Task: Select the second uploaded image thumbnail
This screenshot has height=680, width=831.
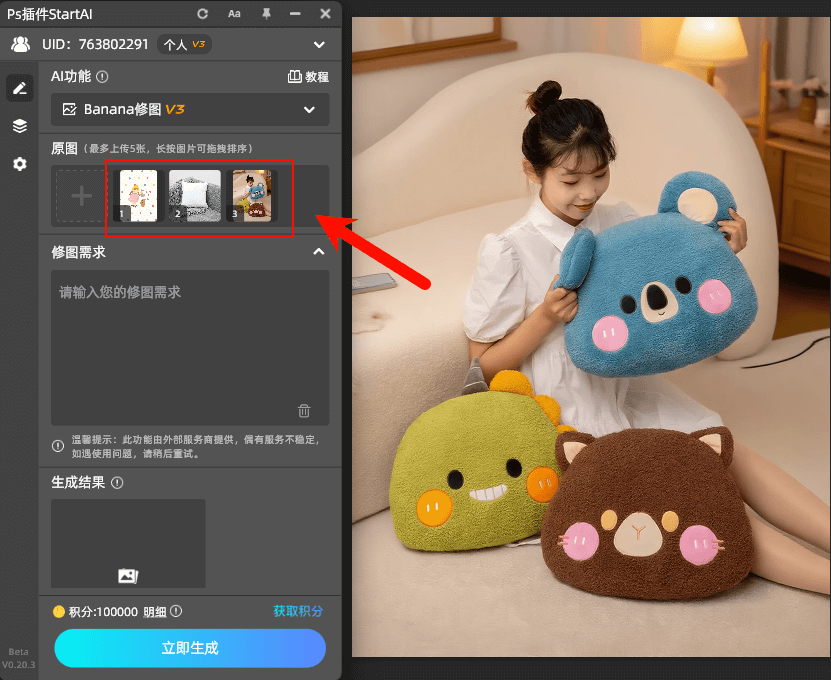Action: pos(194,195)
